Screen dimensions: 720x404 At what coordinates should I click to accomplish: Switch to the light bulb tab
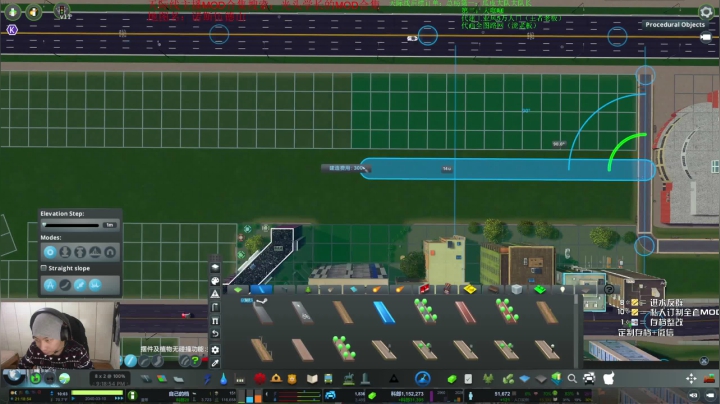click(562, 290)
